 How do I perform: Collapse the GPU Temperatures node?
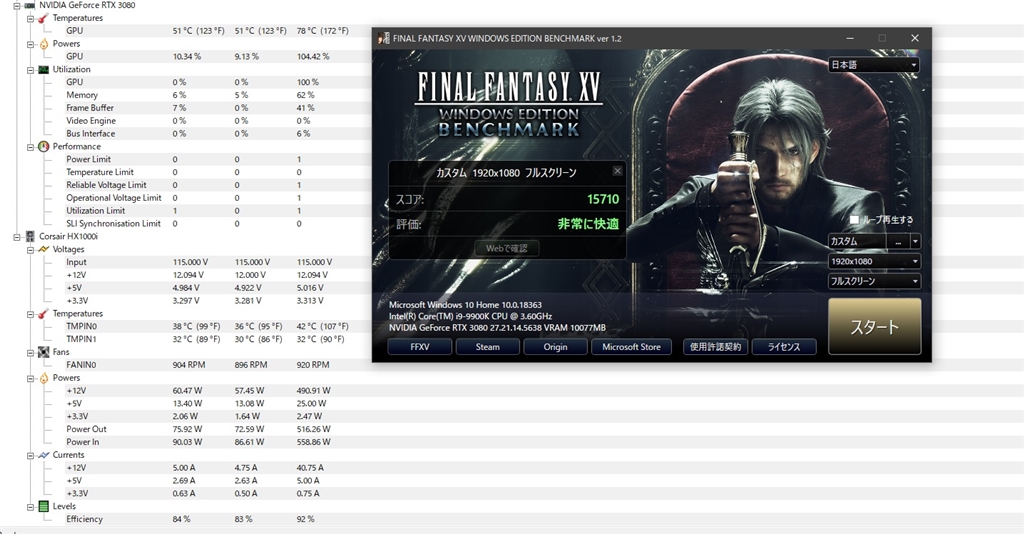coord(30,18)
